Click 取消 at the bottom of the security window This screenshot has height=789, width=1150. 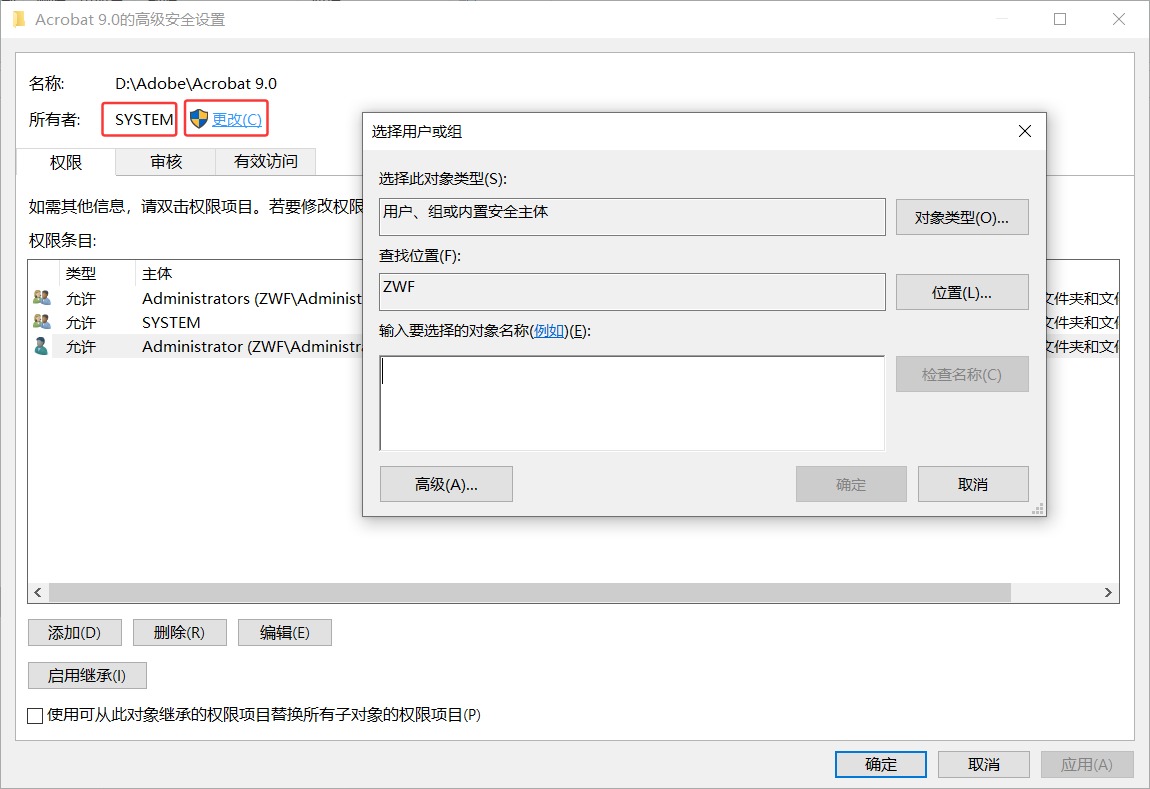click(984, 764)
